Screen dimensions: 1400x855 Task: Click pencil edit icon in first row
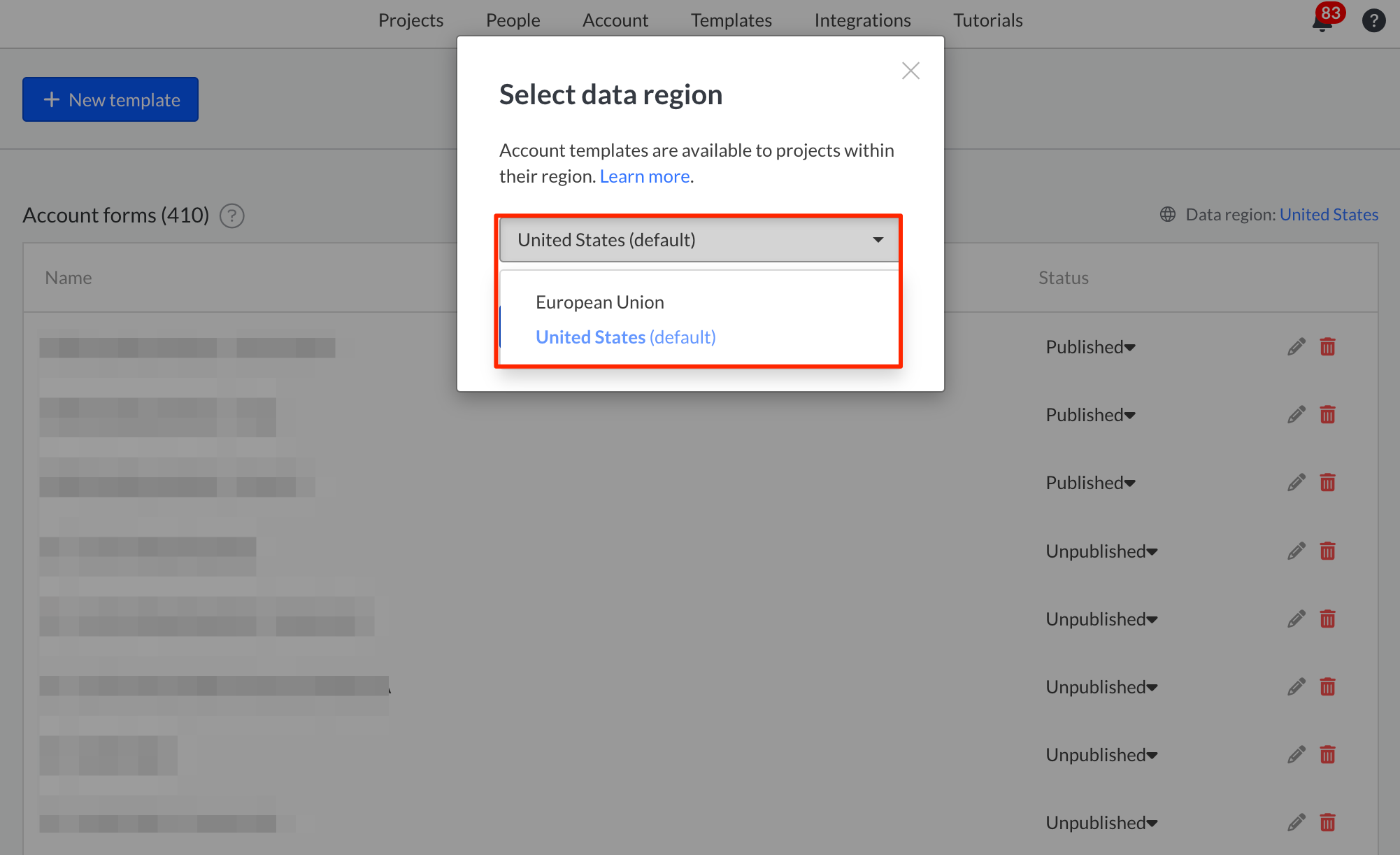(x=1297, y=347)
